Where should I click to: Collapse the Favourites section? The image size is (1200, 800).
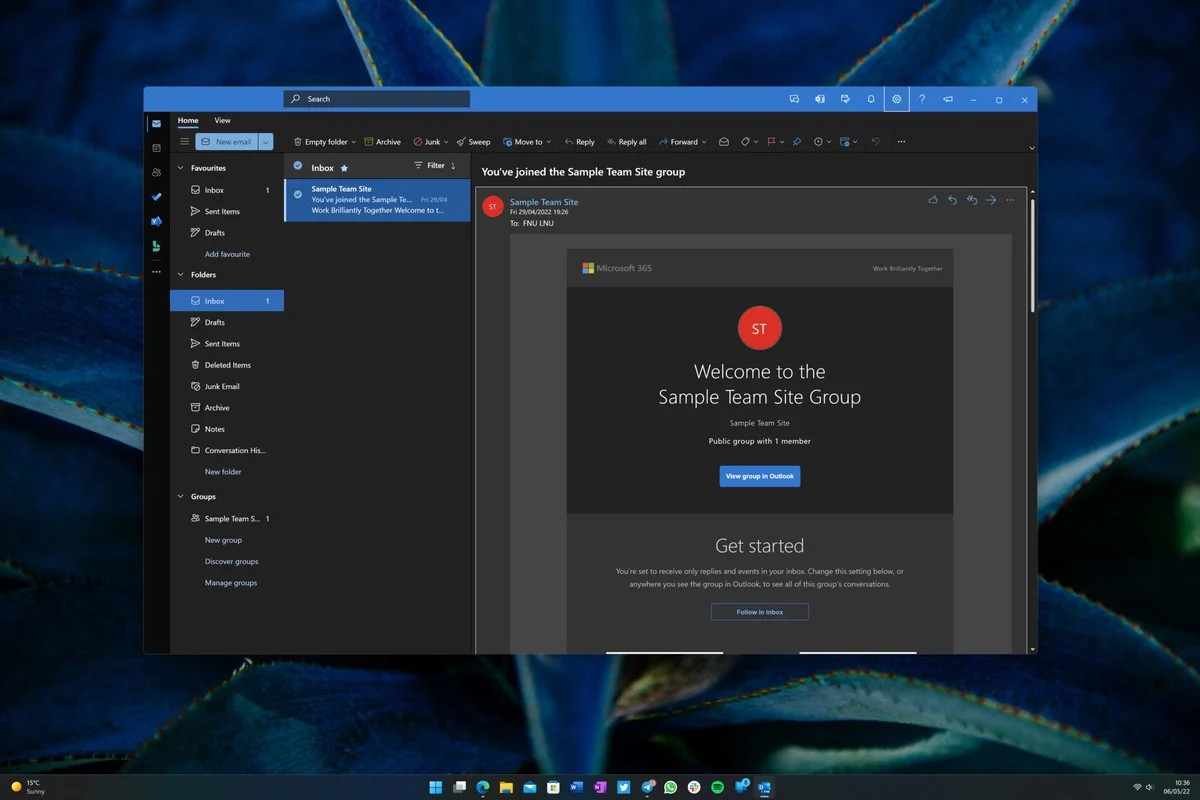(181, 168)
